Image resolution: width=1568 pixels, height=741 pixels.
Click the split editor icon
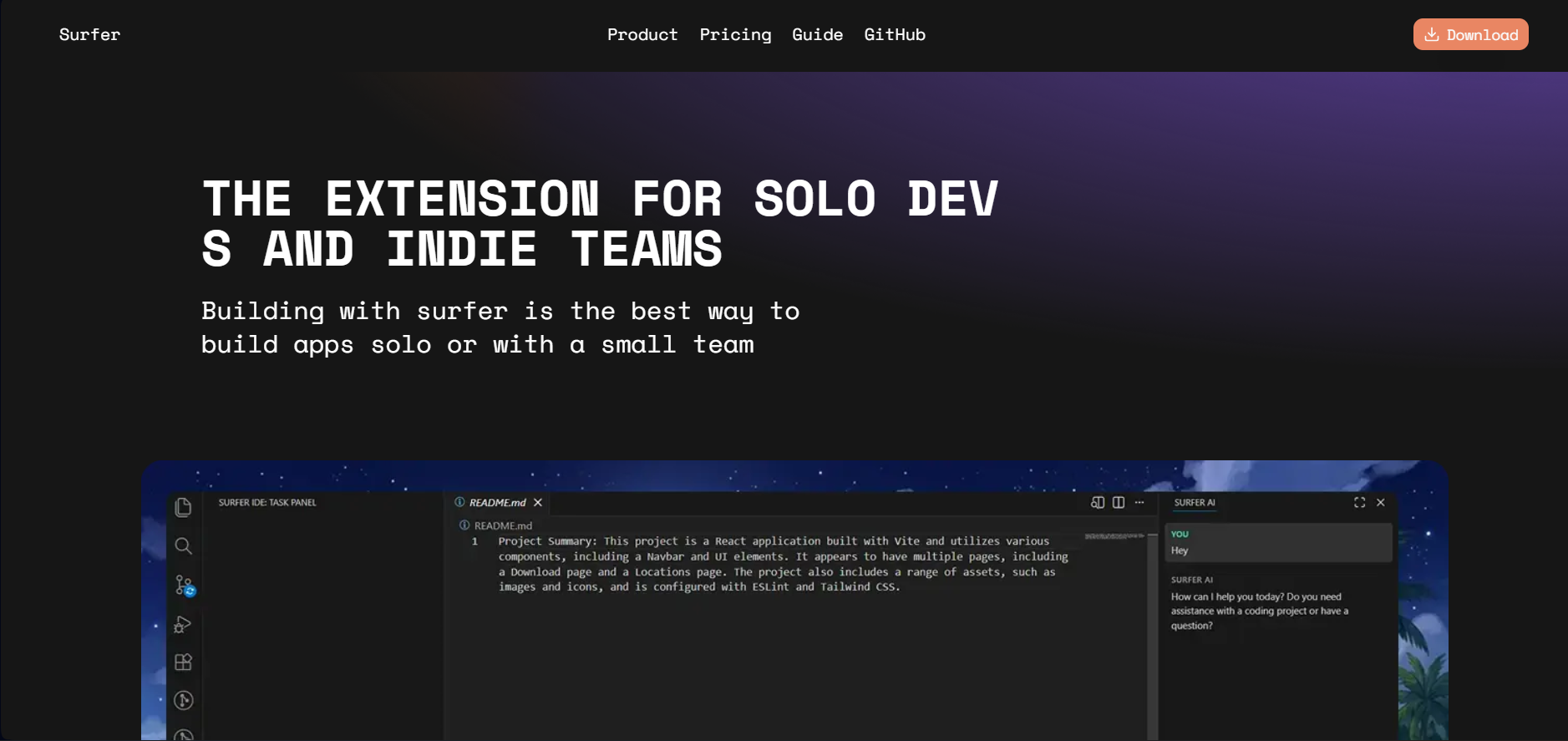pyautogui.click(x=1119, y=502)
